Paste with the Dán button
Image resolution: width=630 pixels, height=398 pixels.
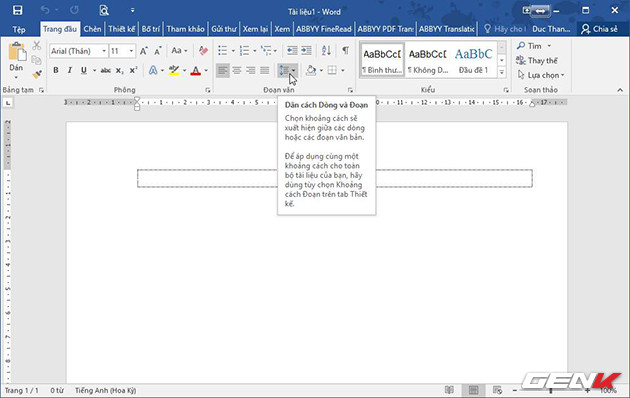click(16, 60)
